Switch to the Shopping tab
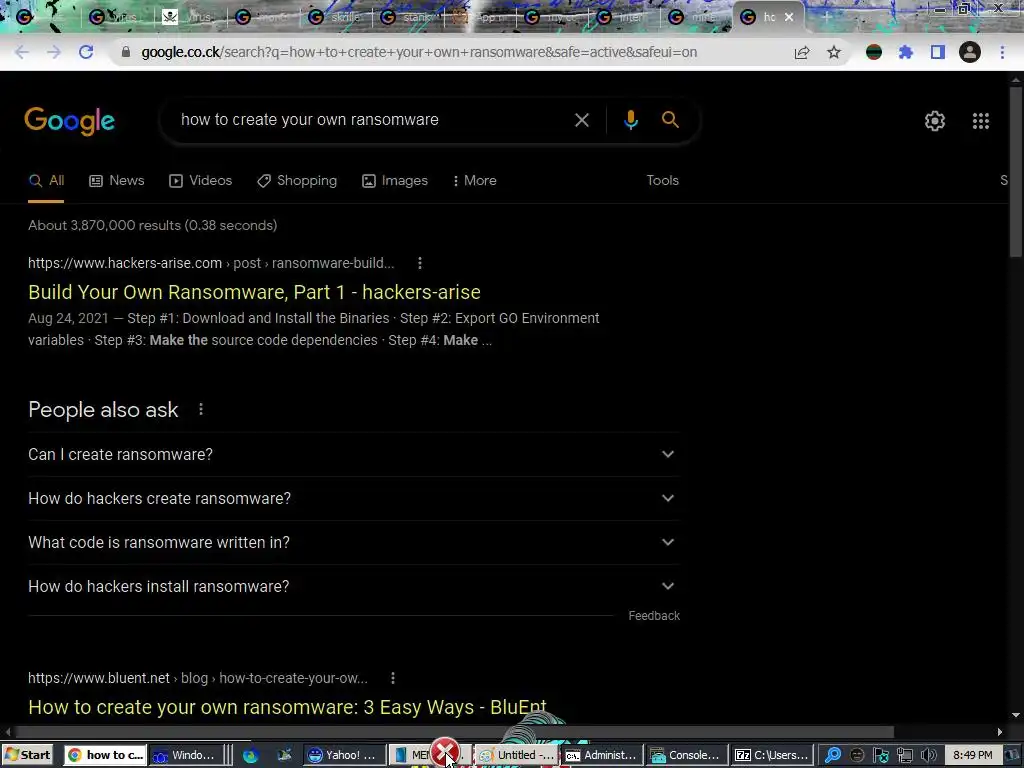 [x=297, y=181]
